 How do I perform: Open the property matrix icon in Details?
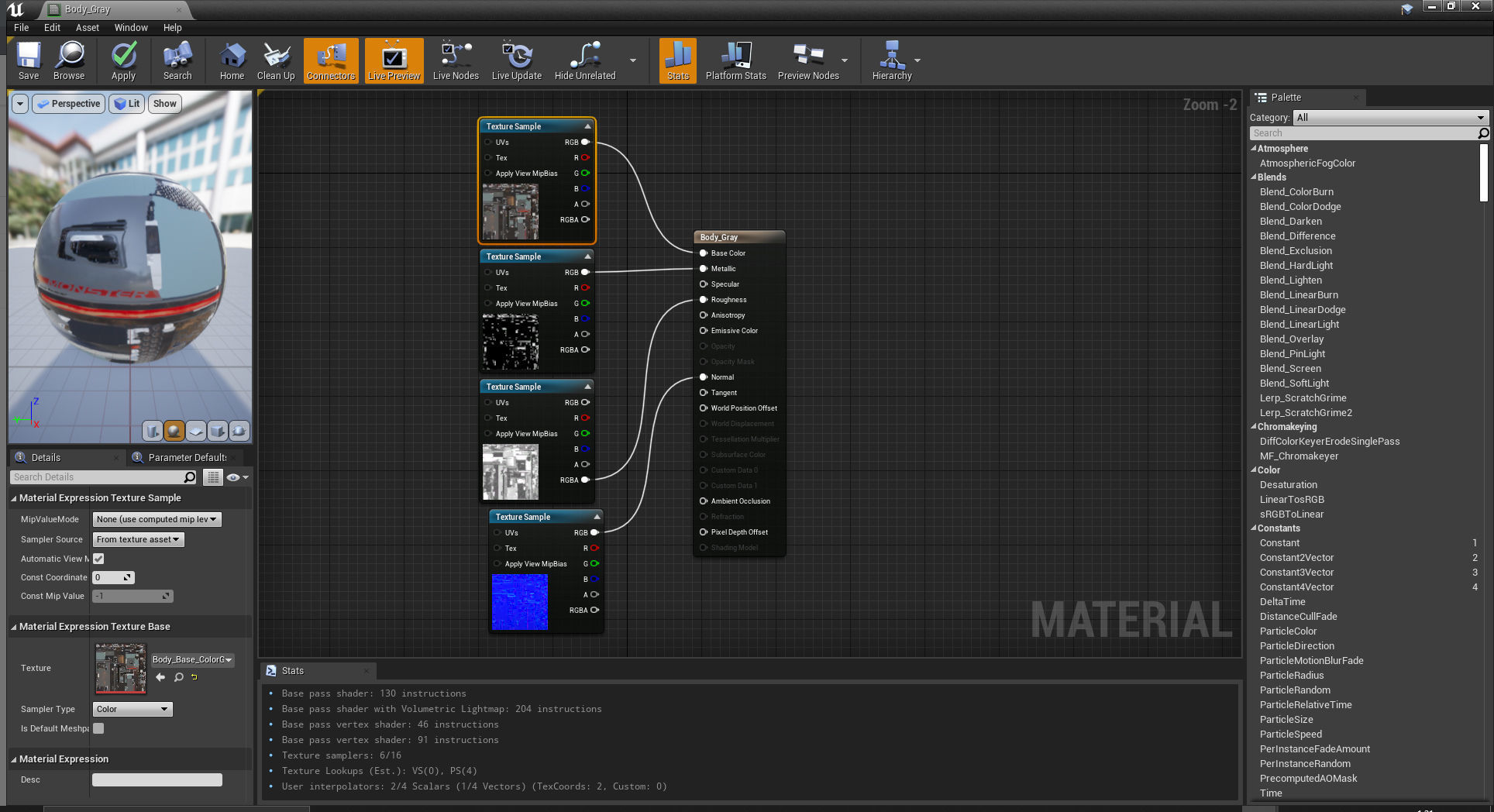213,477
